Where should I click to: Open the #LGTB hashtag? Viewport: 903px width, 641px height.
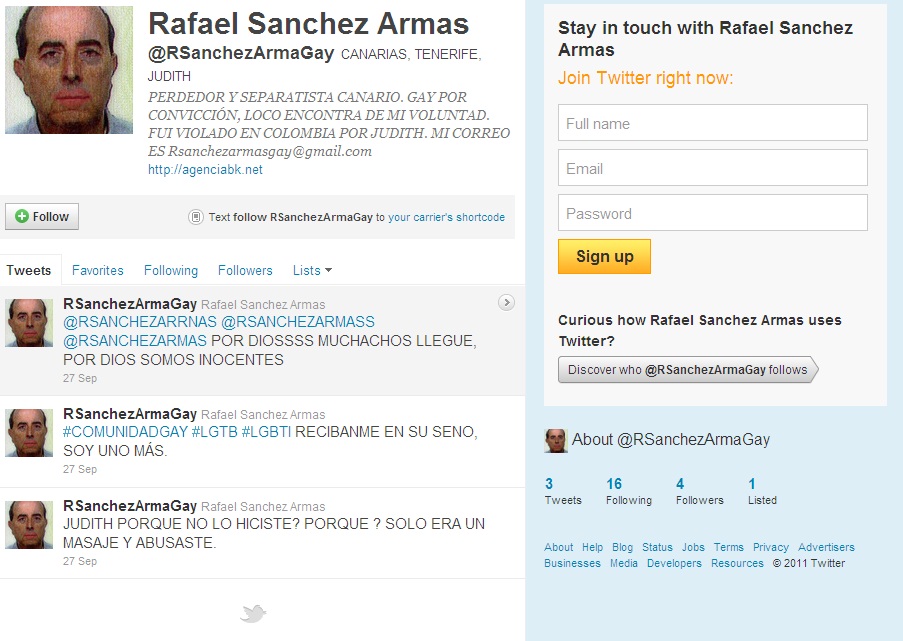click(x=214, y=431)
